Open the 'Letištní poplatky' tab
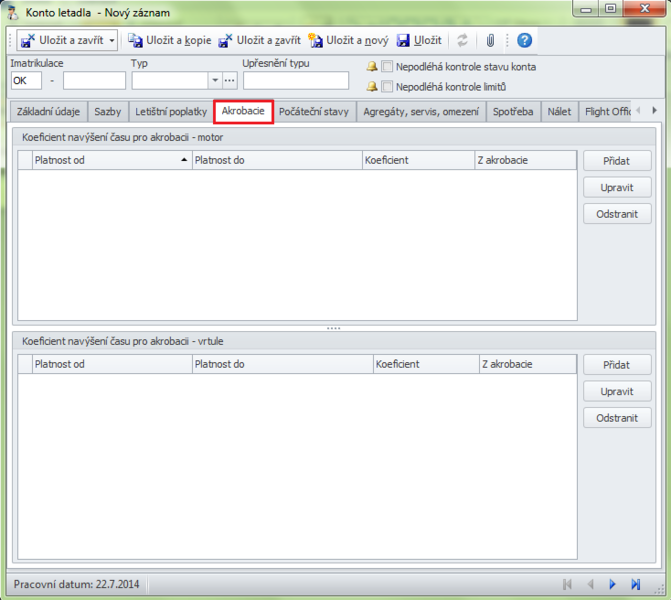Image resolution: width=671 pixels, height=600 pixels. click(170, 112)
